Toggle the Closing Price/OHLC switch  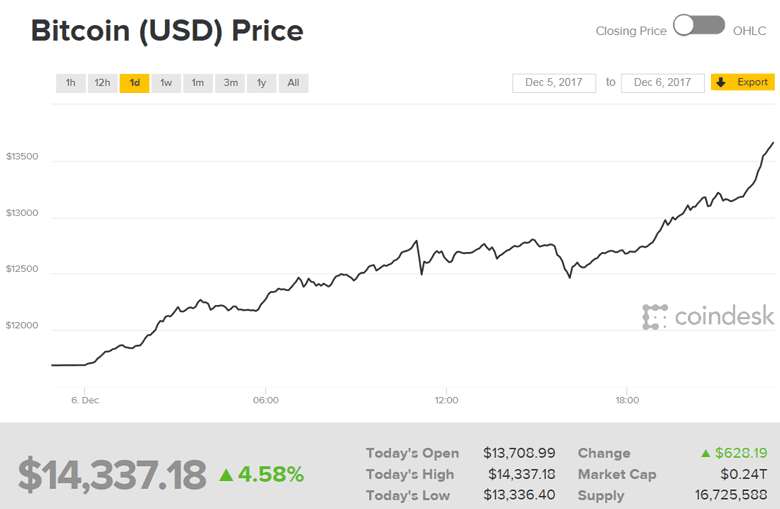pyautogui.click(x=698, y=27)
